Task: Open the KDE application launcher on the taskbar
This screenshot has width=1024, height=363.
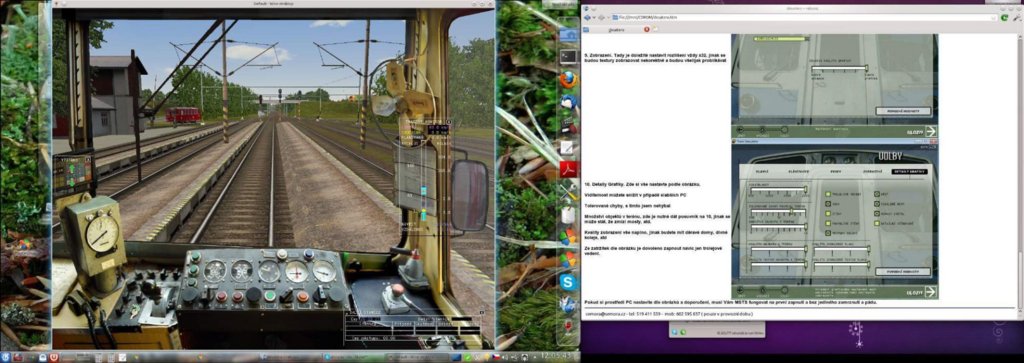Action: (x=5, y=358)
